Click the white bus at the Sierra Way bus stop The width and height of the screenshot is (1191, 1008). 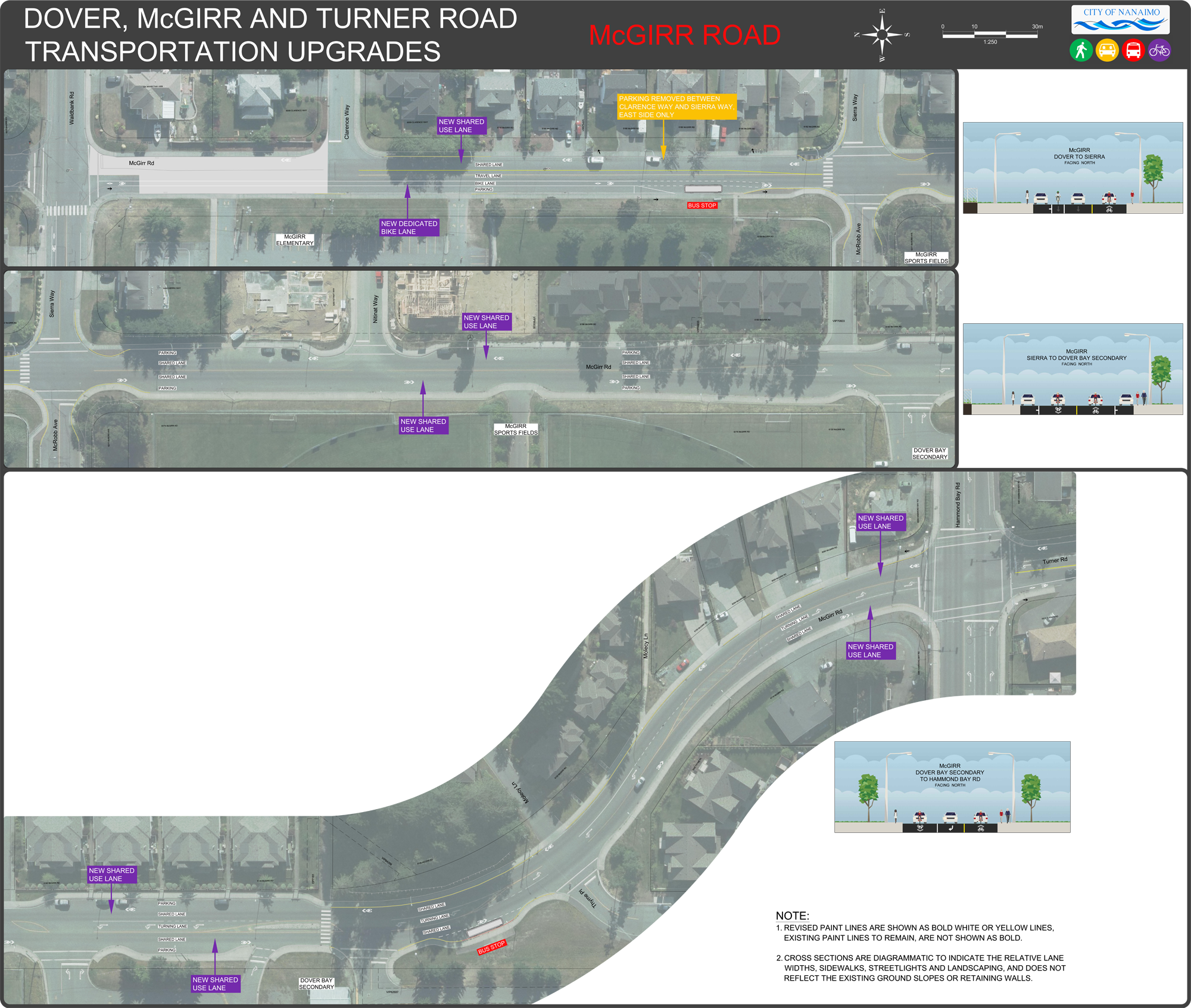(x=703, y=189)
